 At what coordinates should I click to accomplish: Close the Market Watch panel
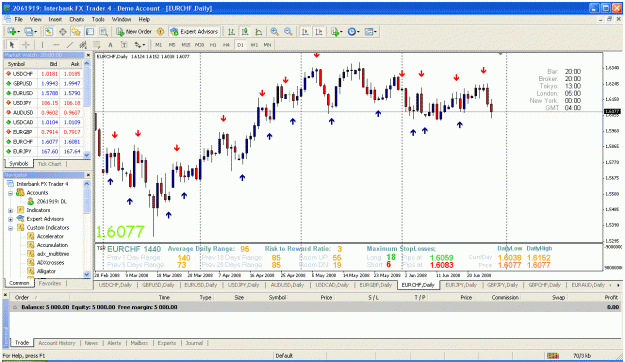[88, 55]
